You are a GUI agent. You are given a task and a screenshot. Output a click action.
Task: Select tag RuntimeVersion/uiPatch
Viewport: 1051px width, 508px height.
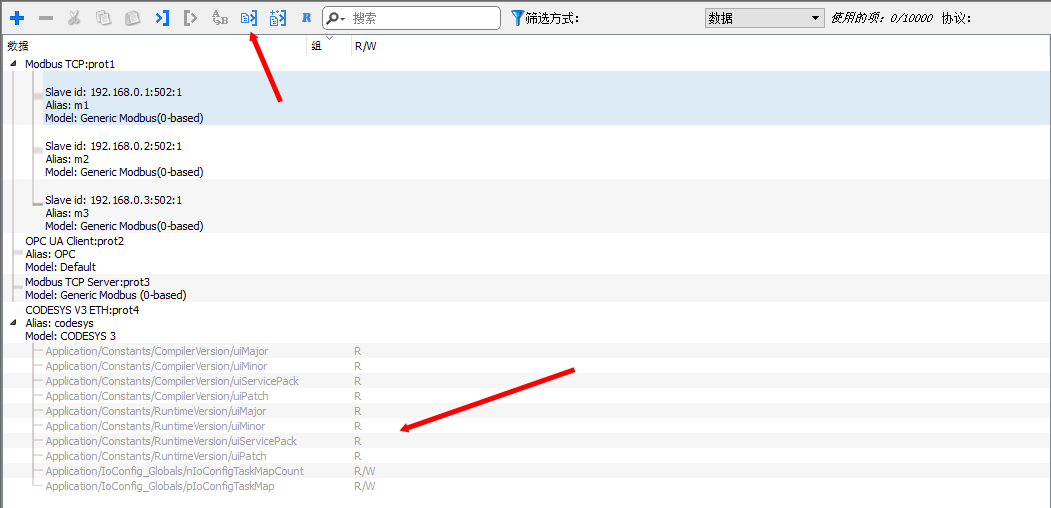coord(156,456)
